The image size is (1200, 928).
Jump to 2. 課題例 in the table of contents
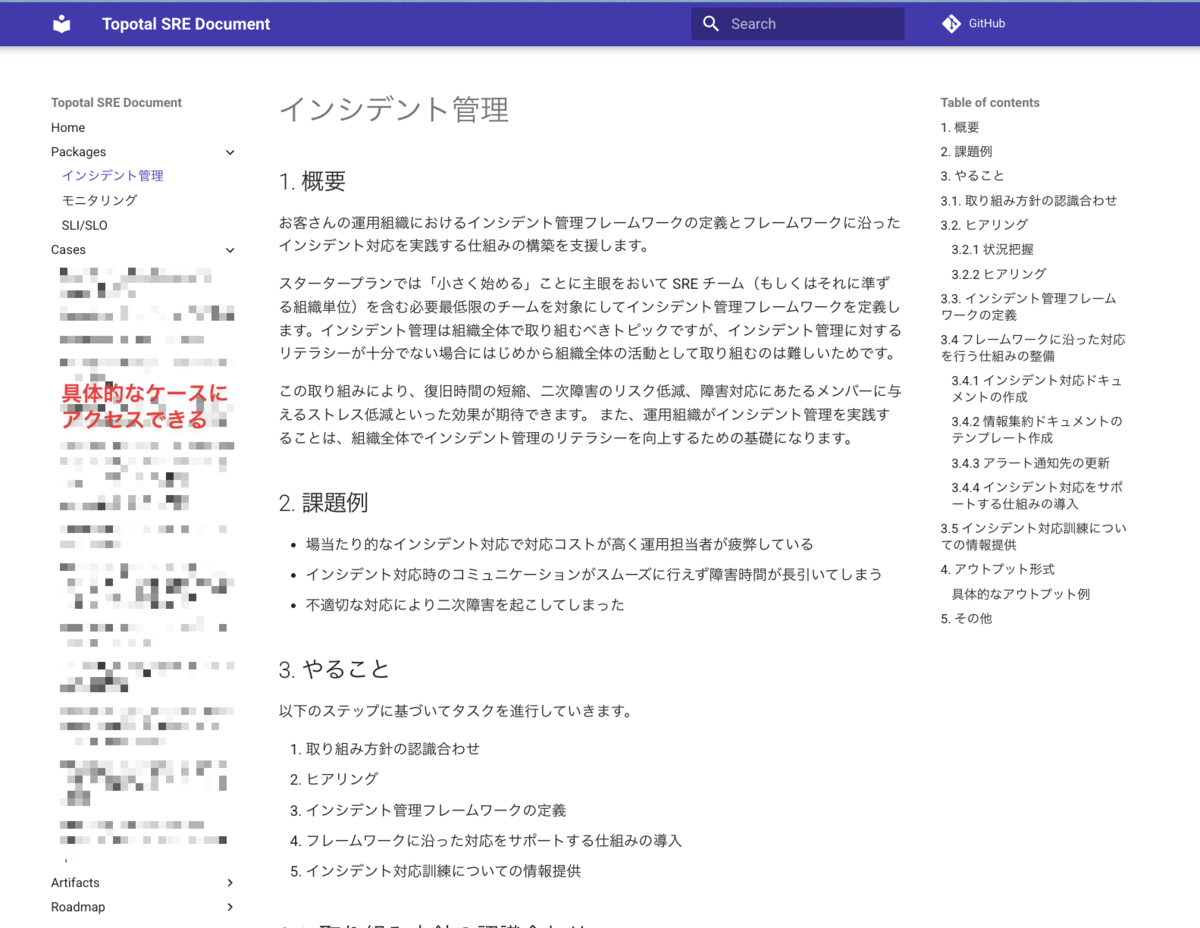(x=965, y=151)
